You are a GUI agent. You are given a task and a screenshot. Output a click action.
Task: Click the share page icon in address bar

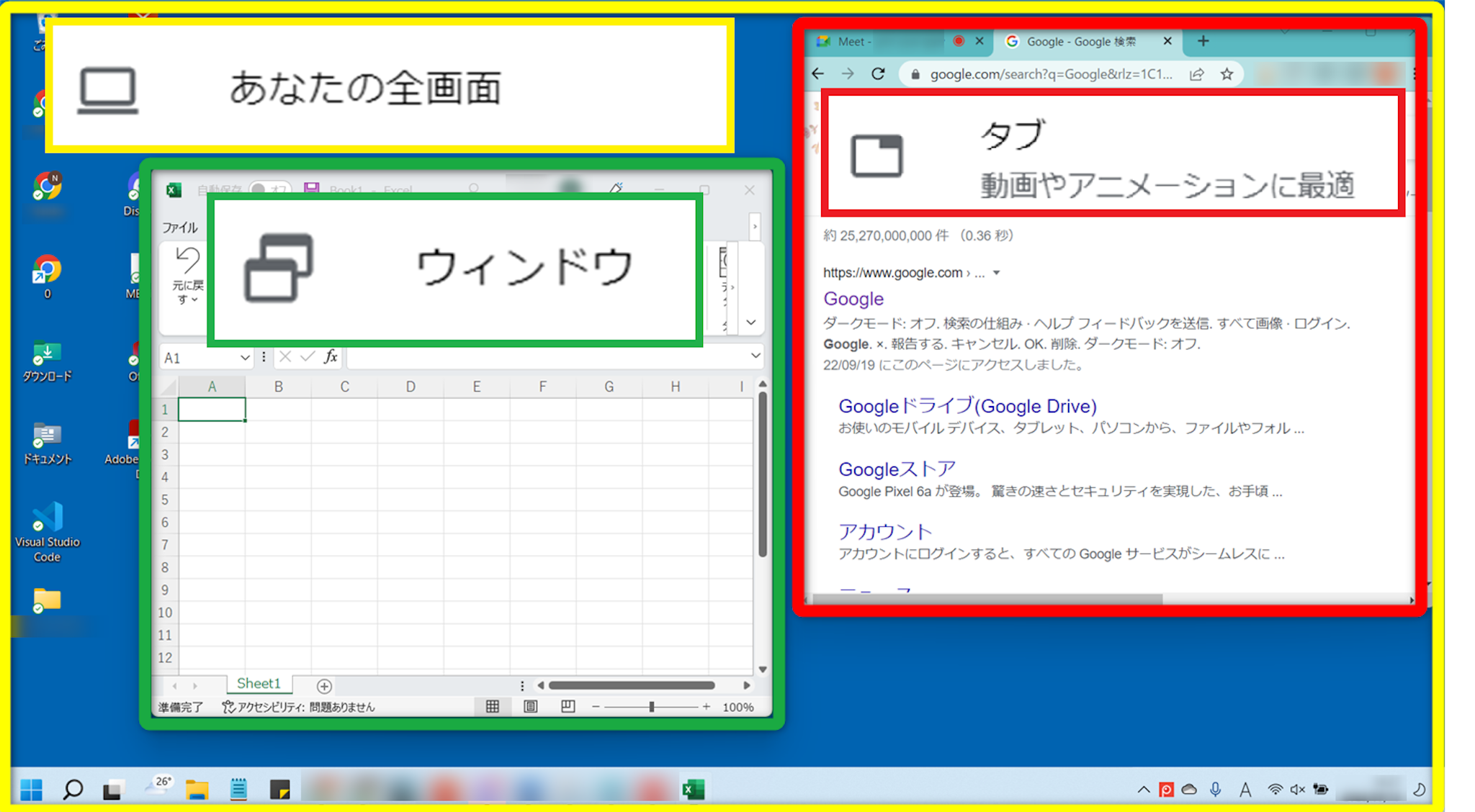point(1196,74)
